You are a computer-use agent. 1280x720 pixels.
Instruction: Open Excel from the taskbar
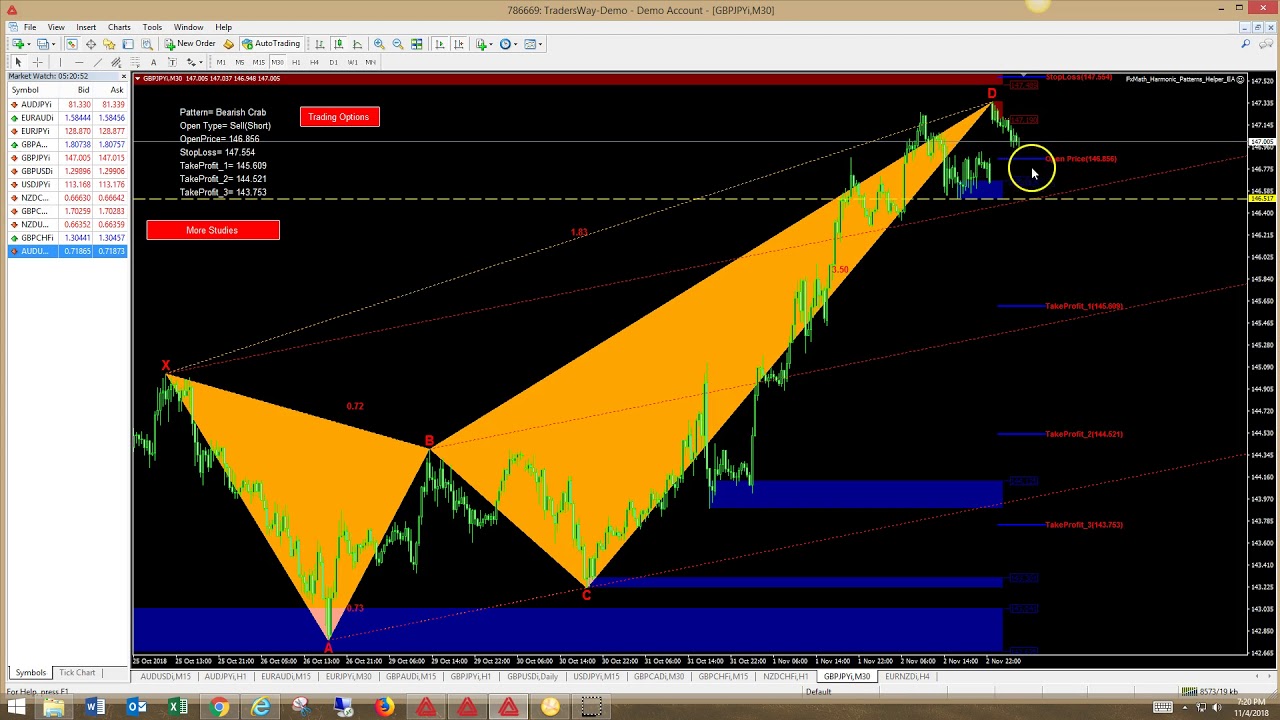[x=177, y=708]
